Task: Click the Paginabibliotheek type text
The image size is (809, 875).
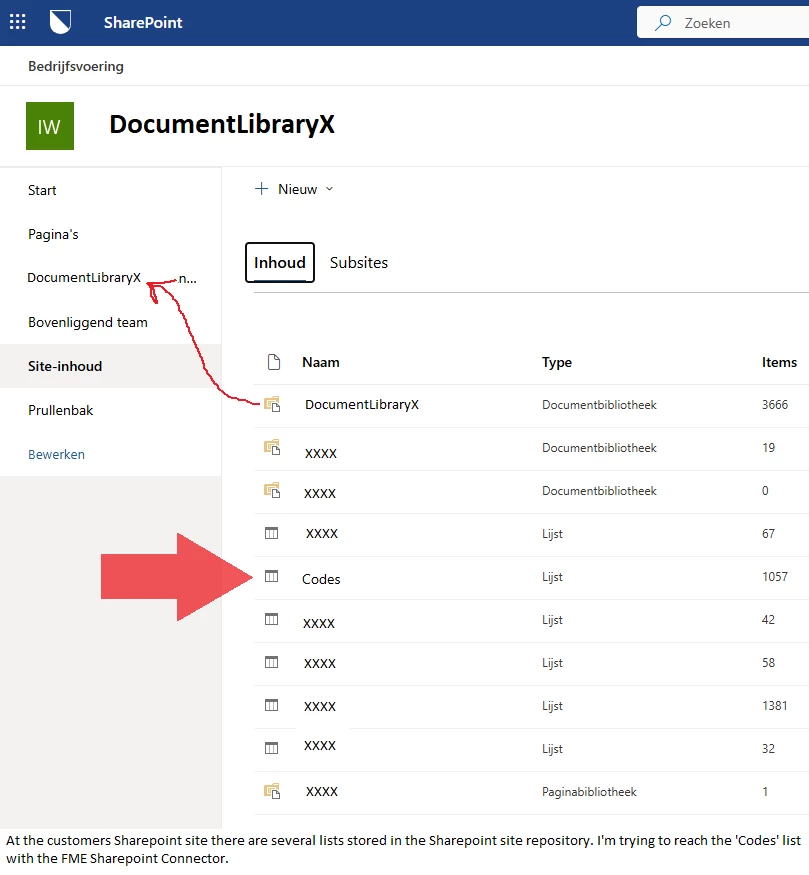Action: (x=589, y=792)
